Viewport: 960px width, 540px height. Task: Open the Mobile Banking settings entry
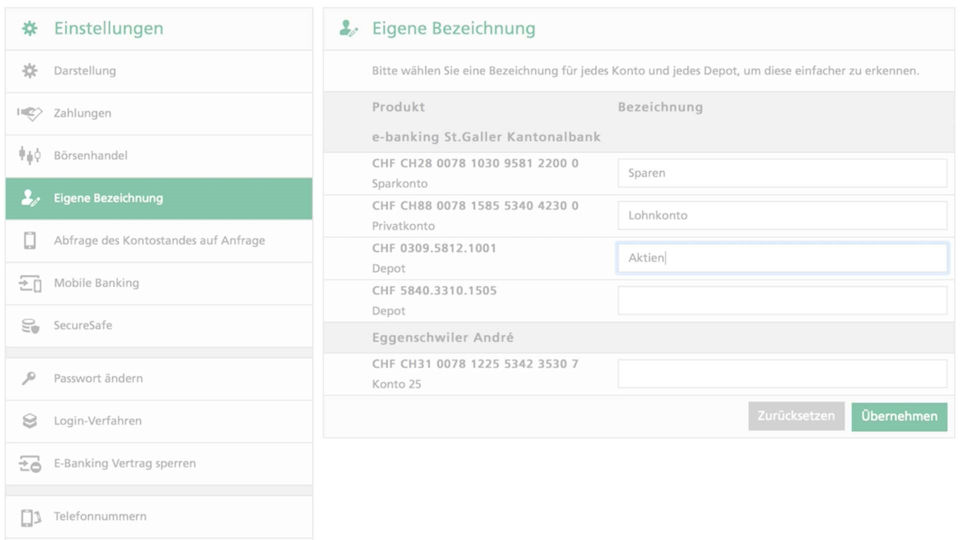(x=159, y=283)
